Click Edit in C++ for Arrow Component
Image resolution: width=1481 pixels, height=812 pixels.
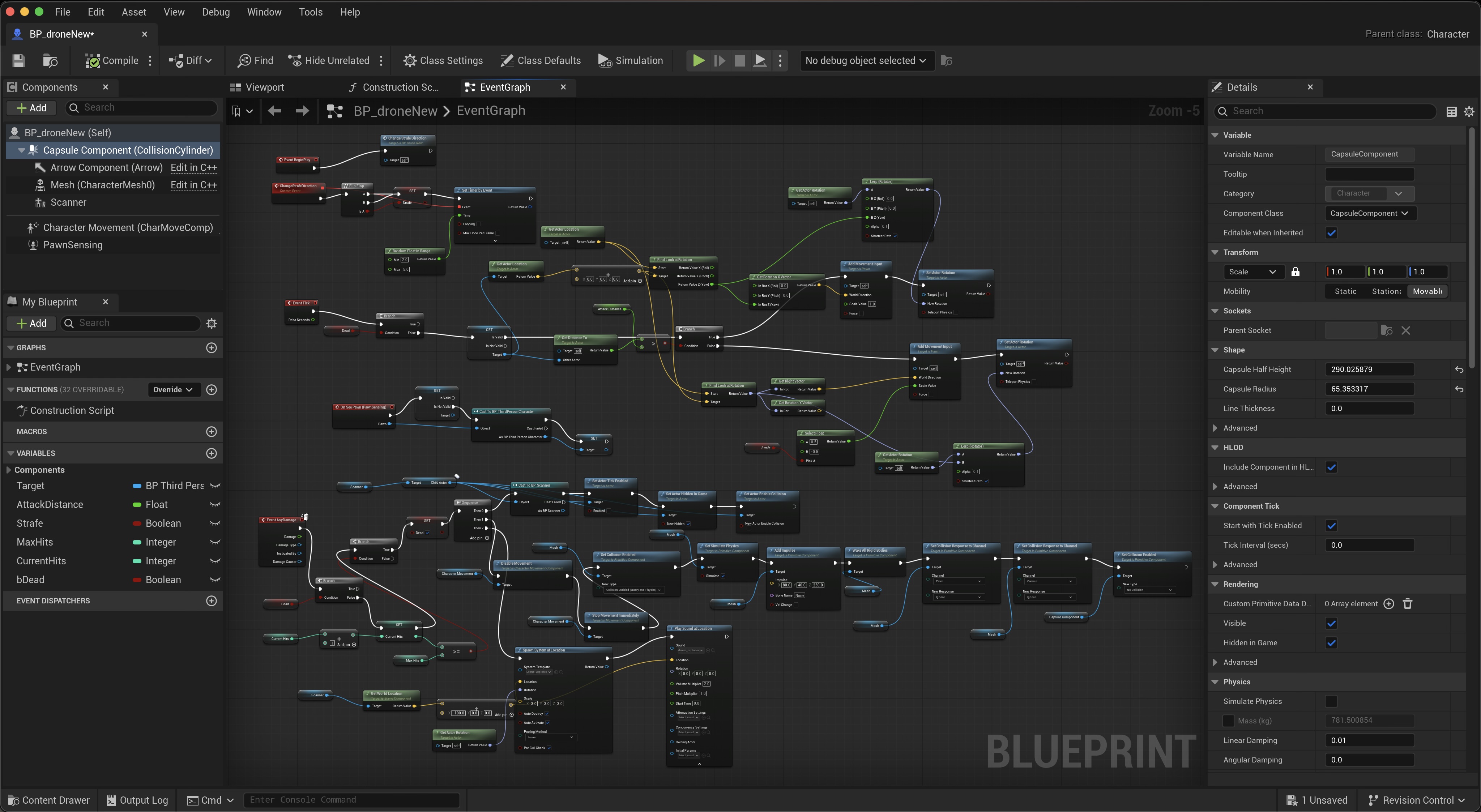(194, 168)
